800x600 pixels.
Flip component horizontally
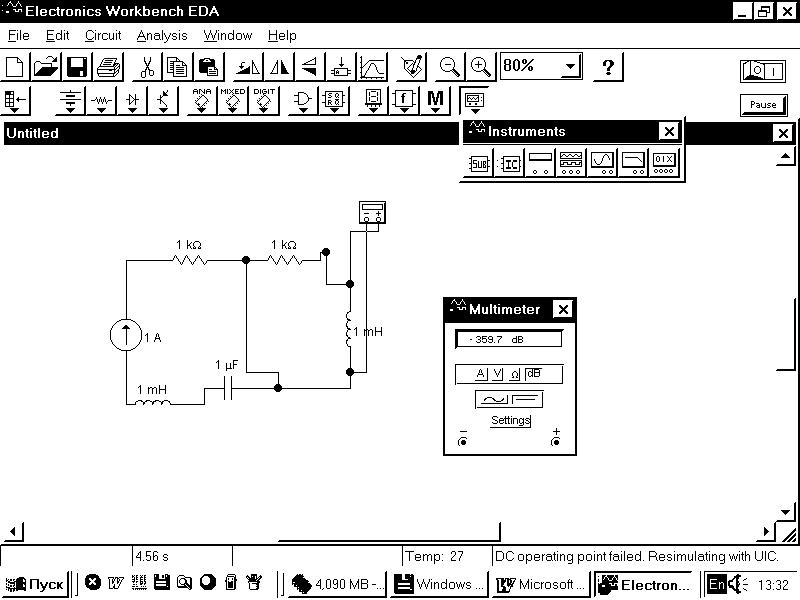click(279, 67)
